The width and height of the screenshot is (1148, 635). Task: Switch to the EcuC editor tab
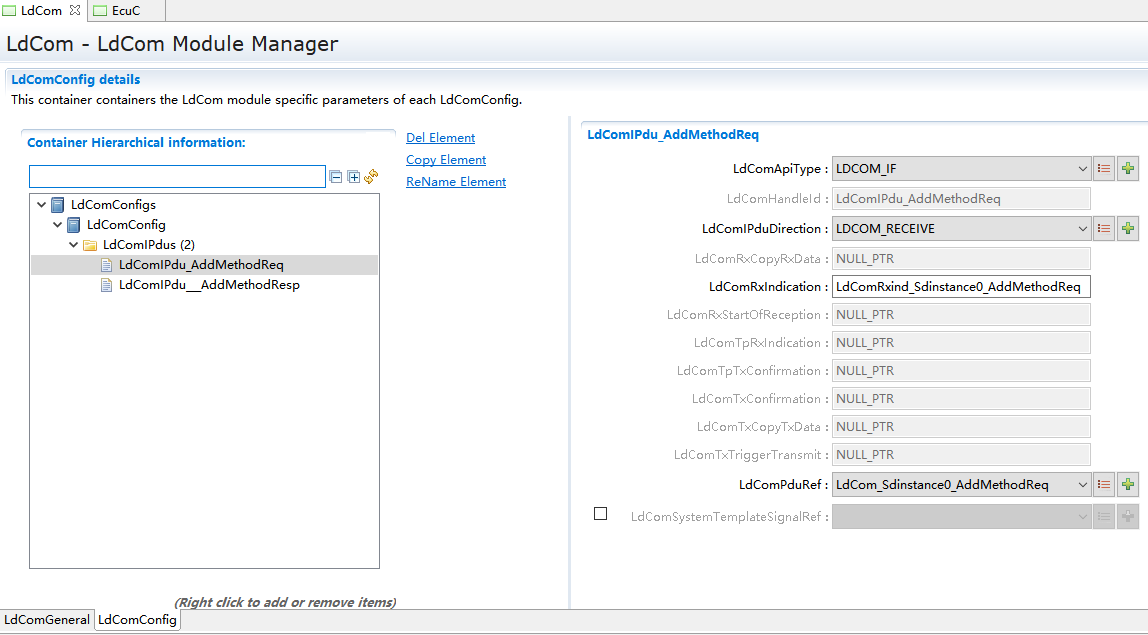(125, 11)
